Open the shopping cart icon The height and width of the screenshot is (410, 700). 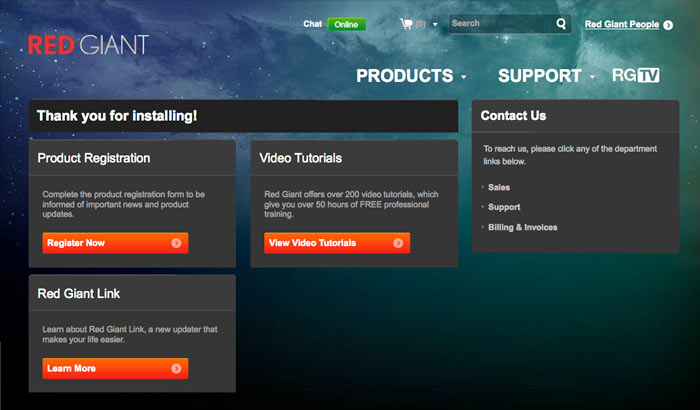(406, 24)
